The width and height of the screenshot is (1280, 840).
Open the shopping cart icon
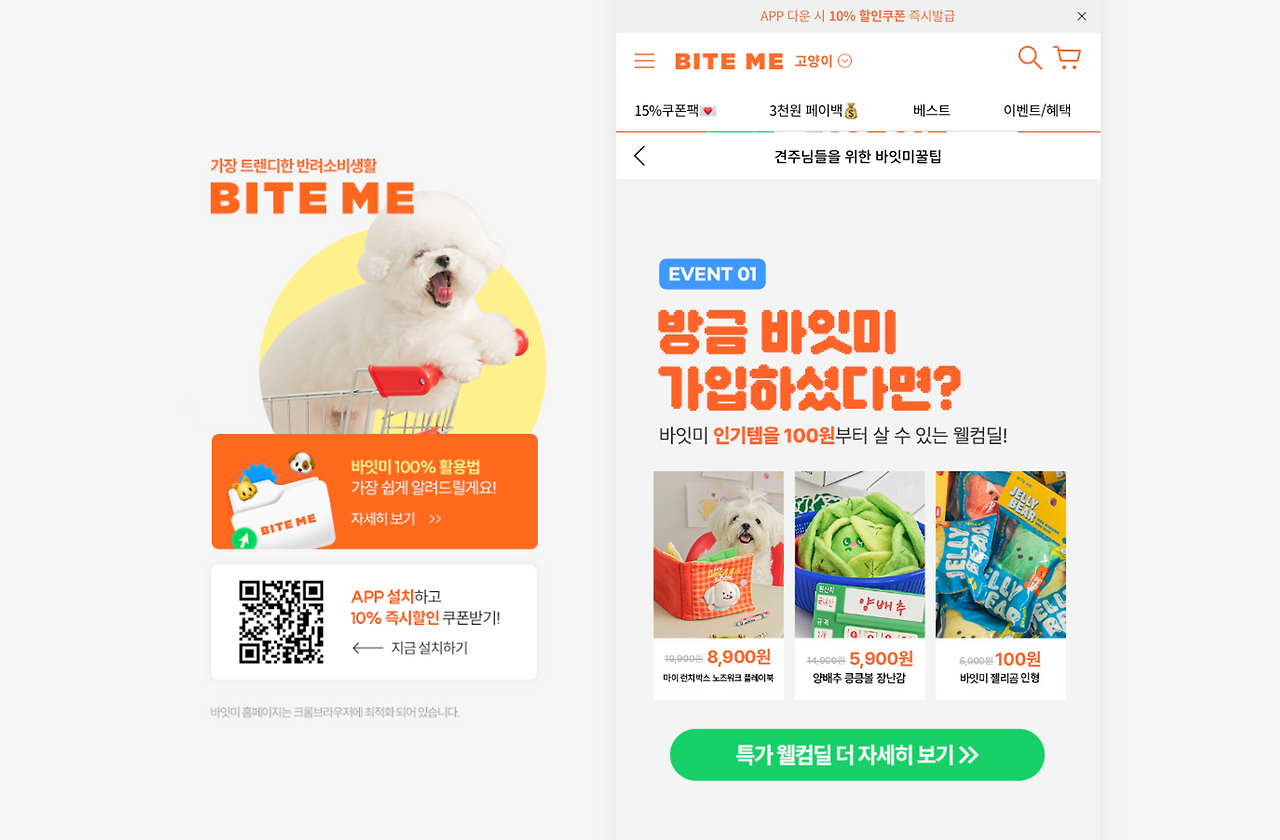[1067, 58]
